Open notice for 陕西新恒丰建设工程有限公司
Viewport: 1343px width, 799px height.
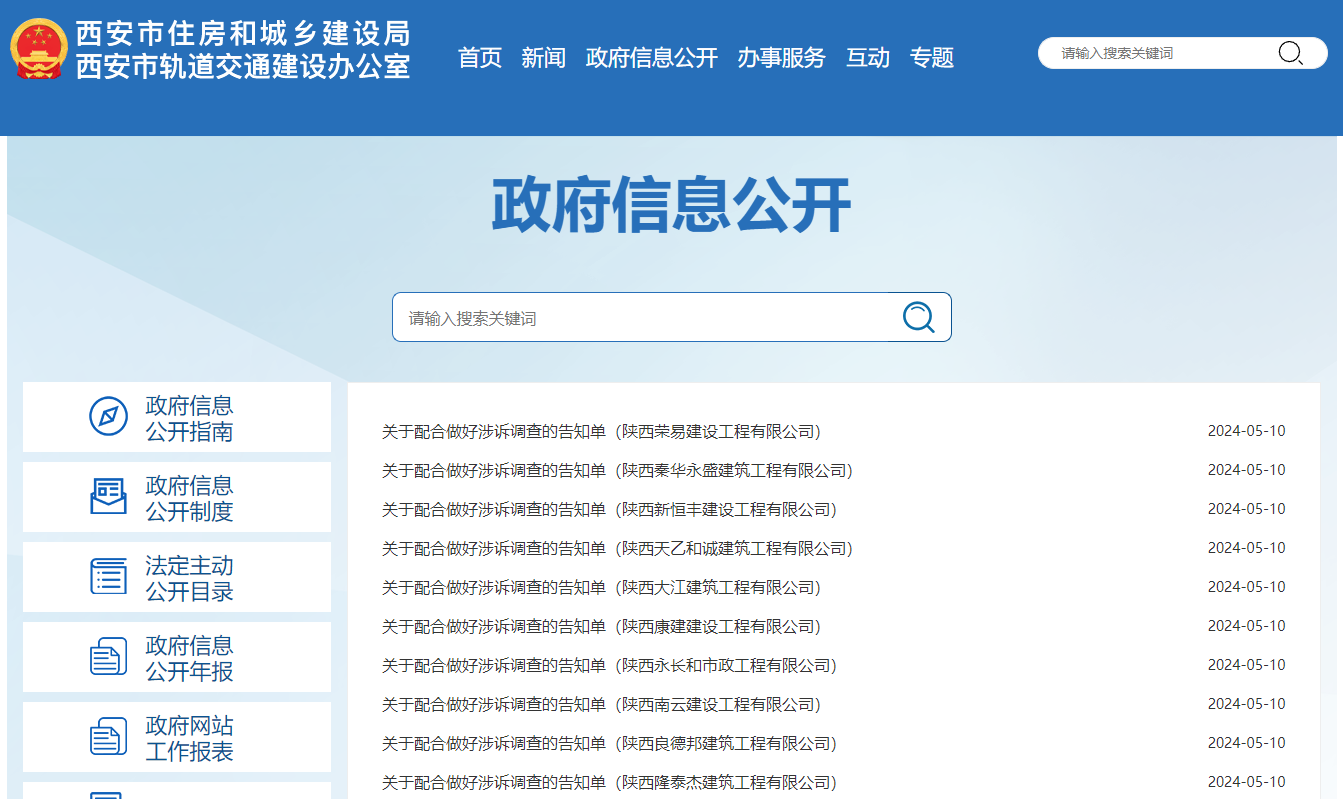(609, 509)
